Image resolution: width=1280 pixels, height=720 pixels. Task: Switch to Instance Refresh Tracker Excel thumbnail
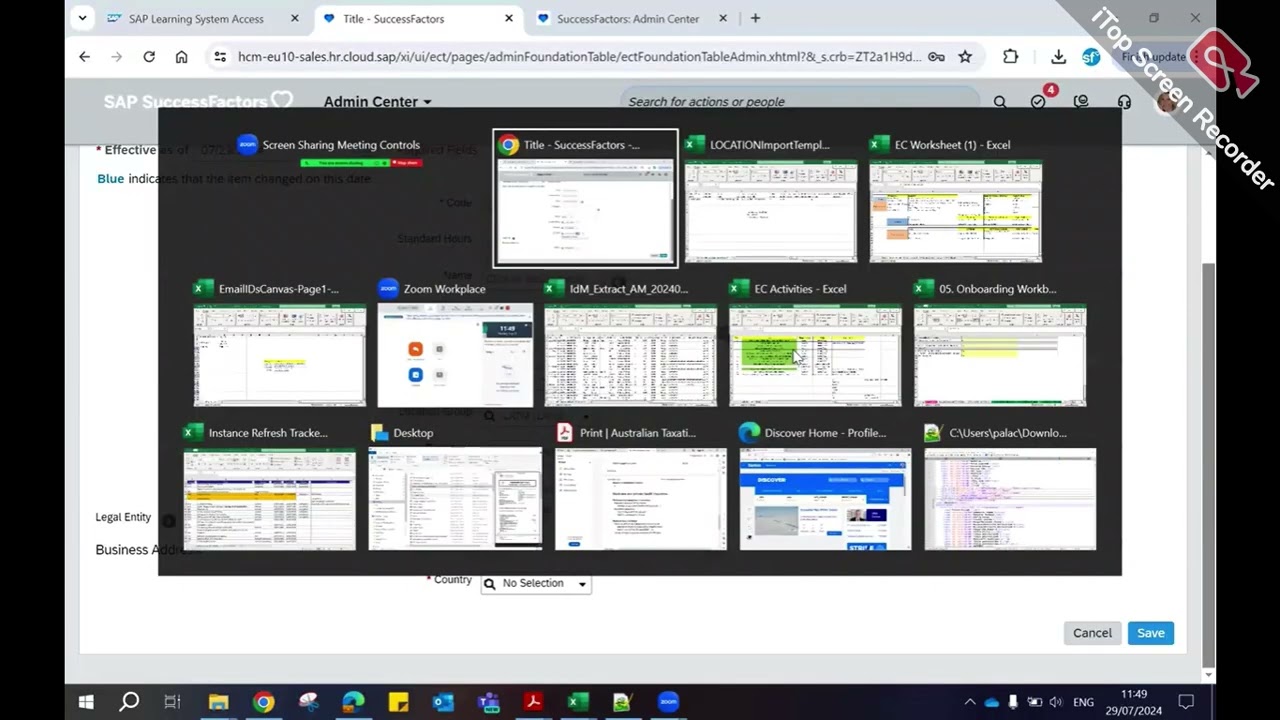click(270, 487)
